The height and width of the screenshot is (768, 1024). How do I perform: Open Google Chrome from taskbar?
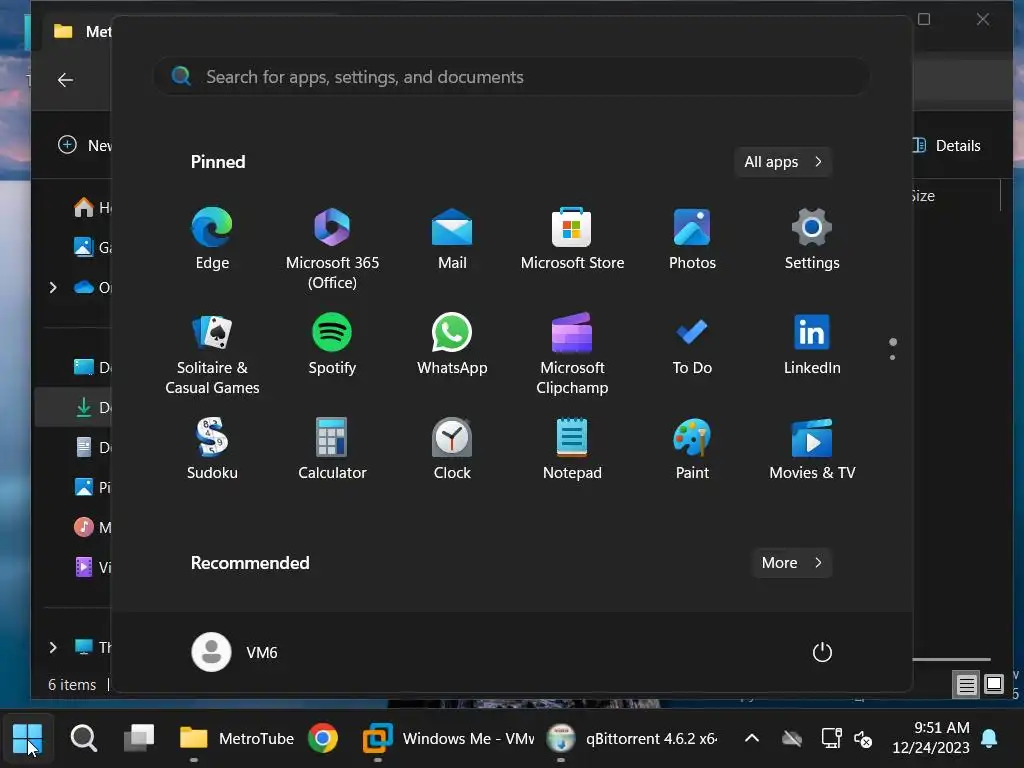click(x=323, y=739)
